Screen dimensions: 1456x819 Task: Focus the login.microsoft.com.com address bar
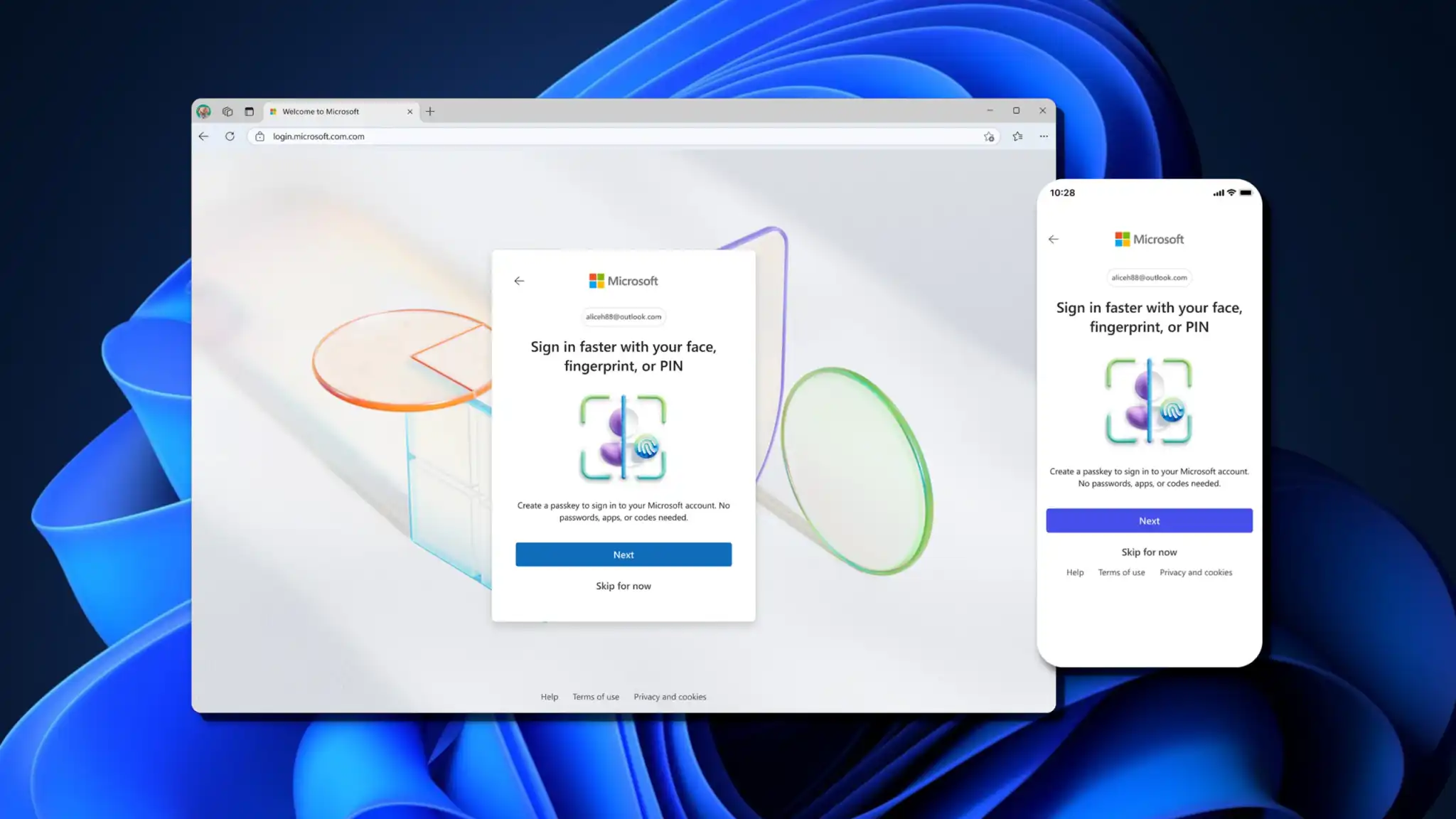[x=623, y=136]
